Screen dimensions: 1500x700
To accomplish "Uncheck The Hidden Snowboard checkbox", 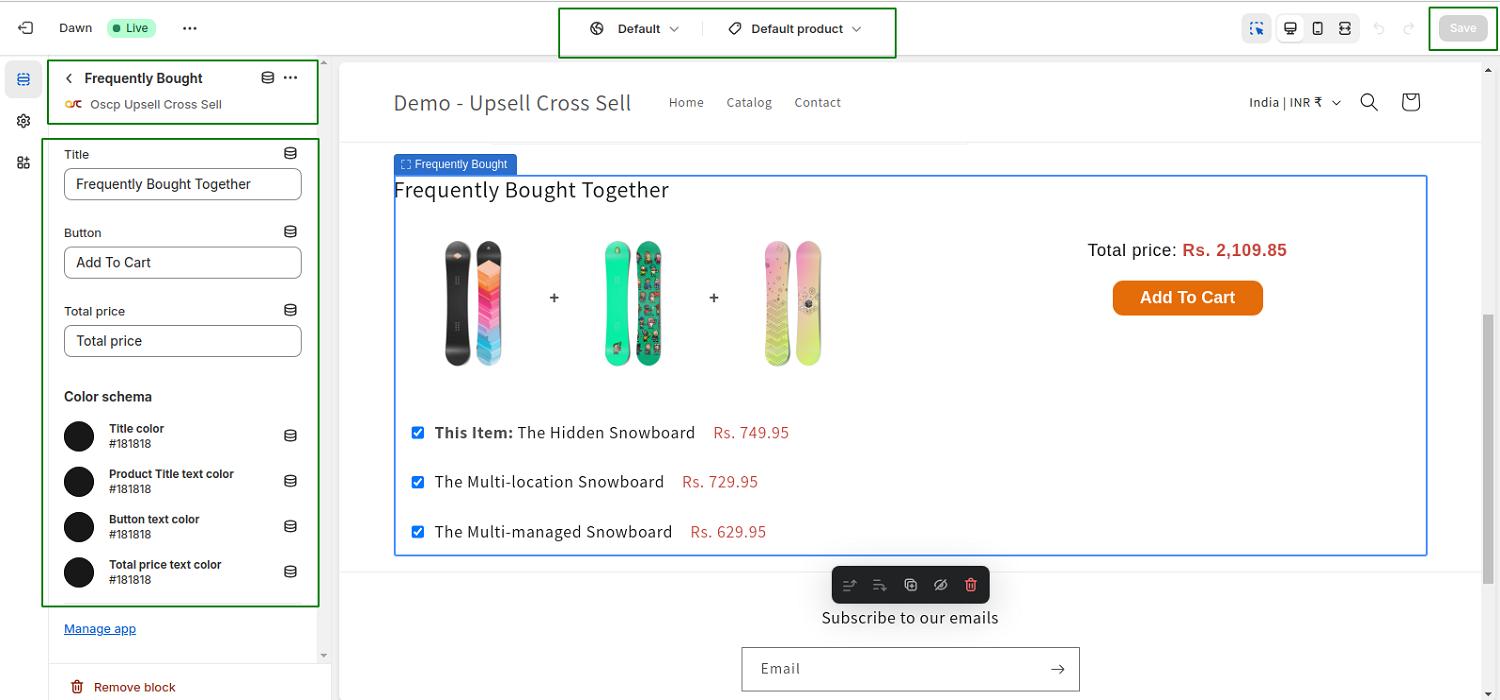I will (x=418, y=433).
